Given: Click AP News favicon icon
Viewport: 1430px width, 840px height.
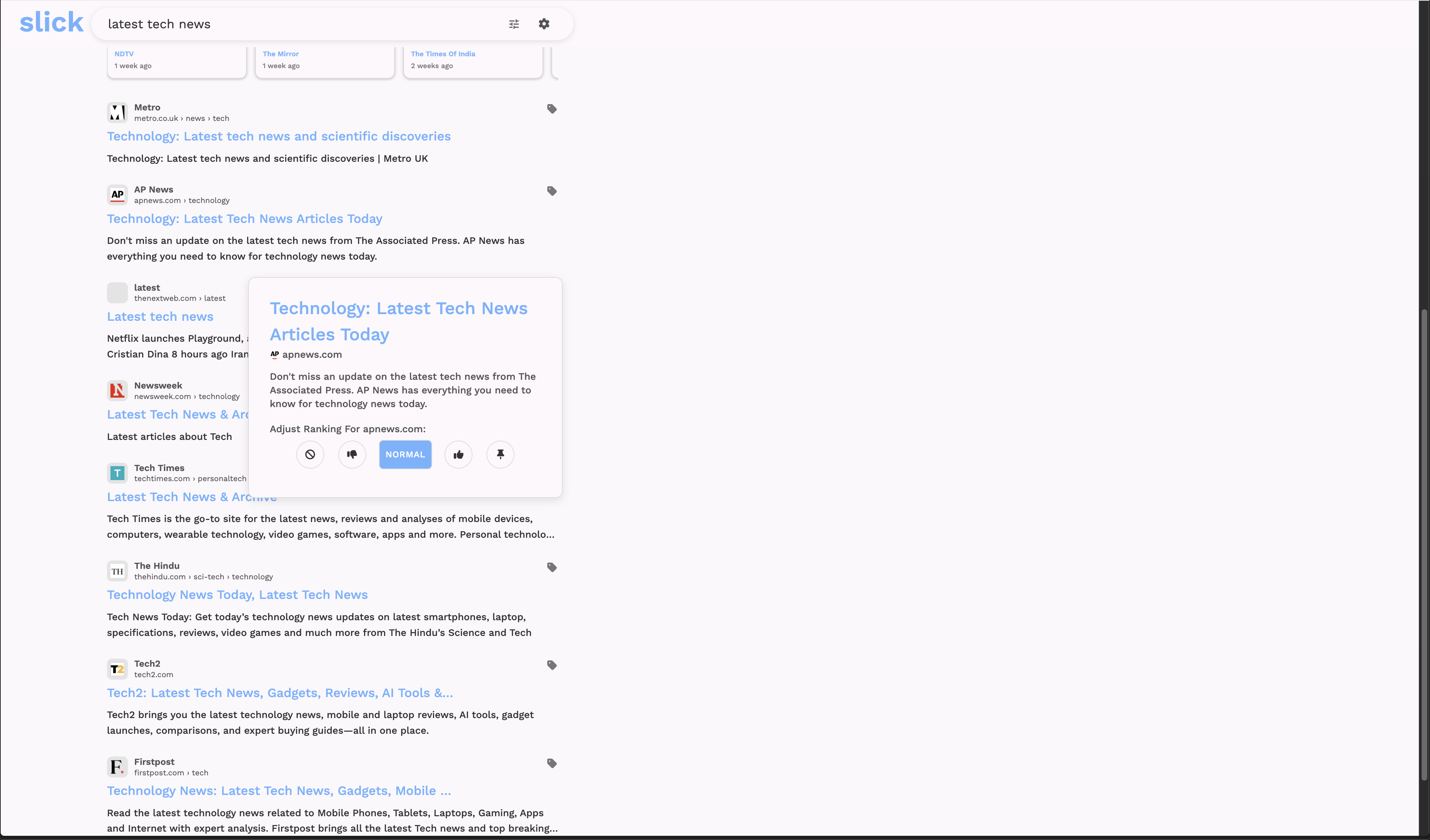Looking at the screenshot, I should tap(117, 195).
